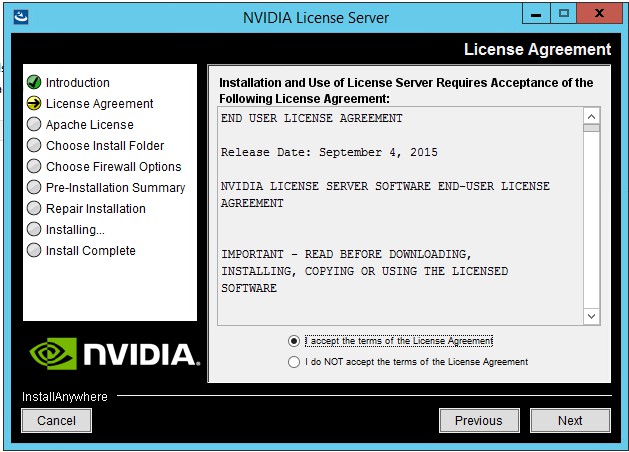Click the Repair Installation step label
This screenshot has width=629, height=452.
(95, 208)
